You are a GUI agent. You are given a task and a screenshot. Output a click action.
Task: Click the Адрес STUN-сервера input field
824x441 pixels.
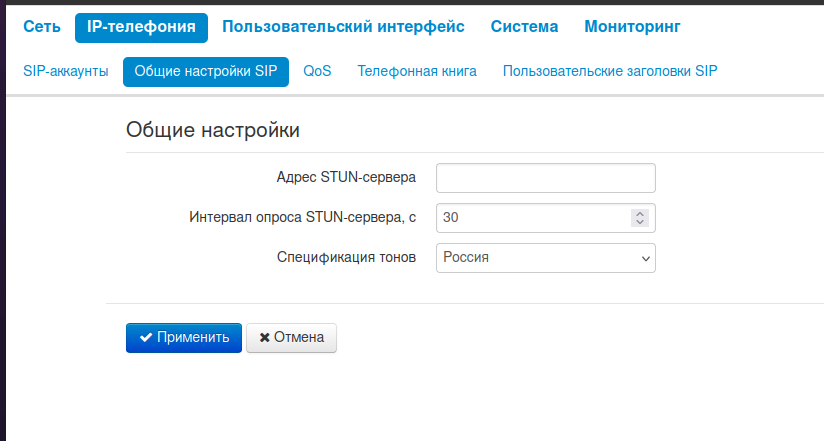[546, 178]
